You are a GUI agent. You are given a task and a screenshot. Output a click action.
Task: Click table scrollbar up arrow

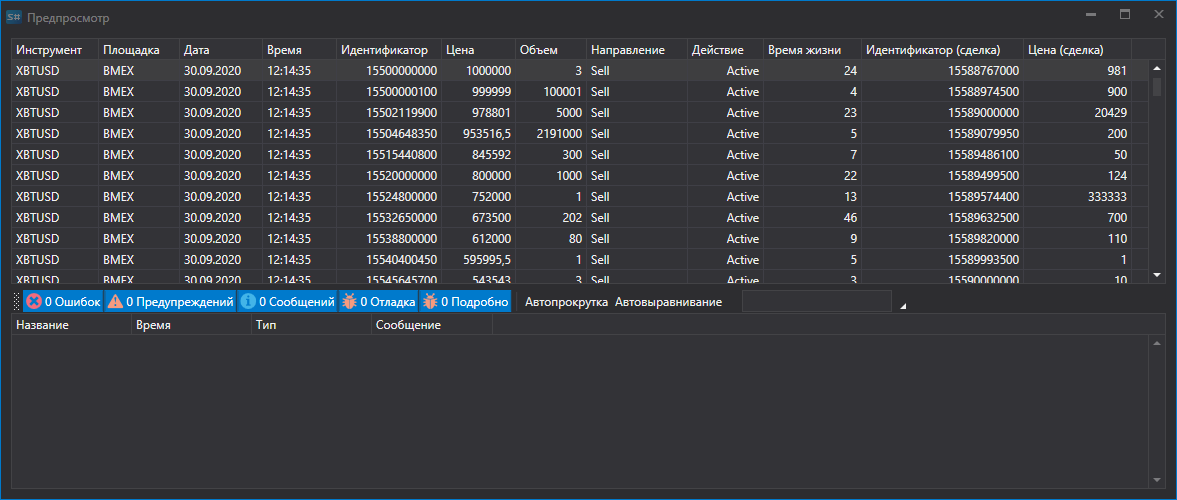tap(1157, 68)
